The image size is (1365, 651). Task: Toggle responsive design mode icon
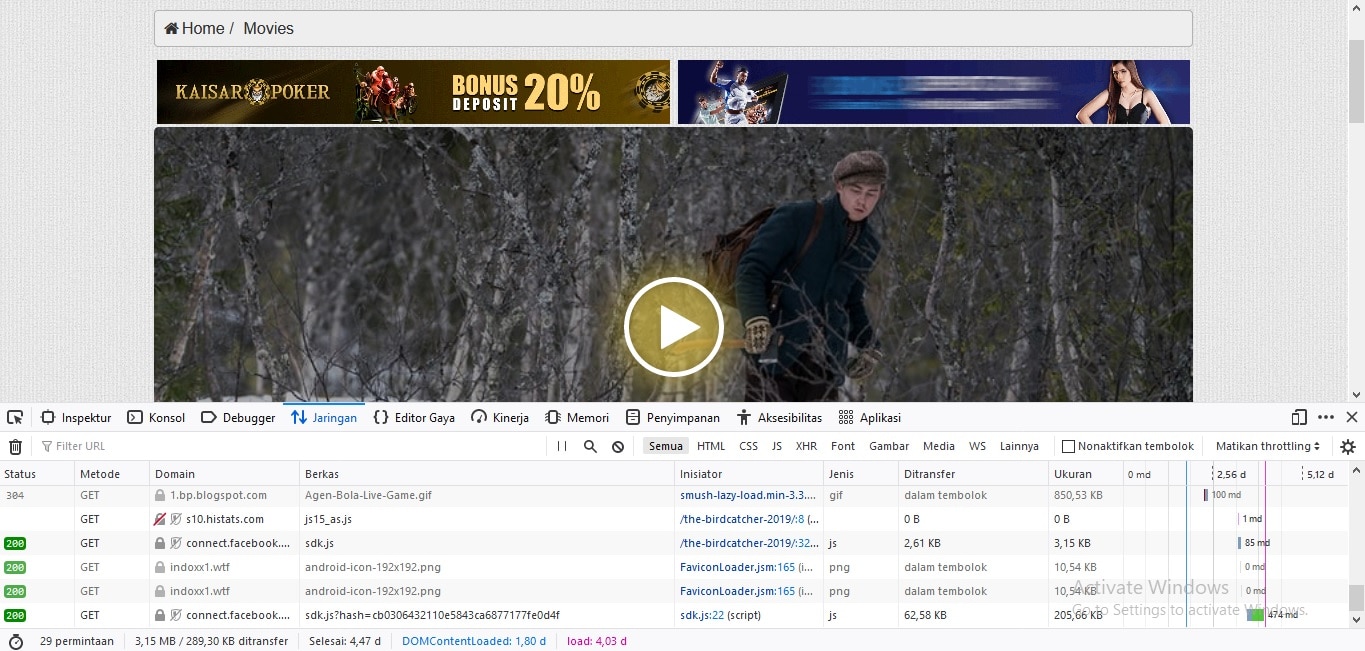pos(1299,418)
